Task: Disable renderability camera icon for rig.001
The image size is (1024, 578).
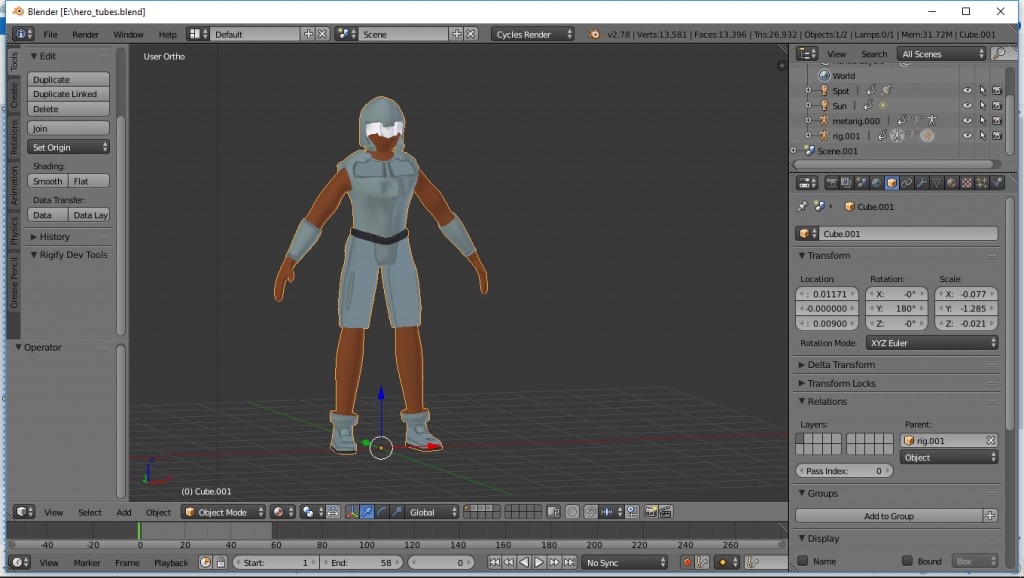Action: [x=998, y=136]
